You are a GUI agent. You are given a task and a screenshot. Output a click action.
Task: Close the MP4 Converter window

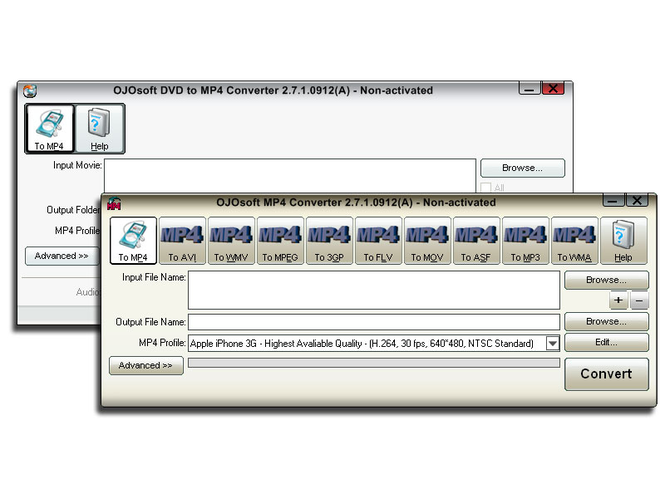(x=637, y=201)
